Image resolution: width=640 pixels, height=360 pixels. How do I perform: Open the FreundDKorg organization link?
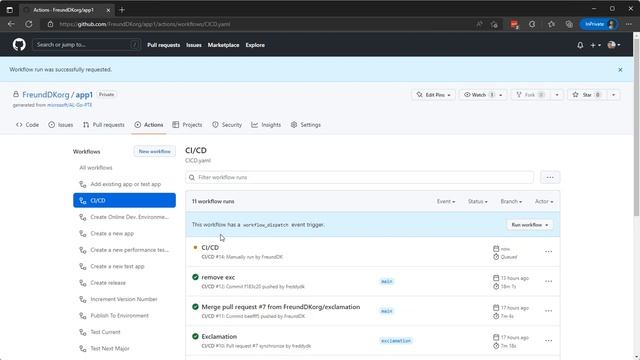tap(46, 95)
